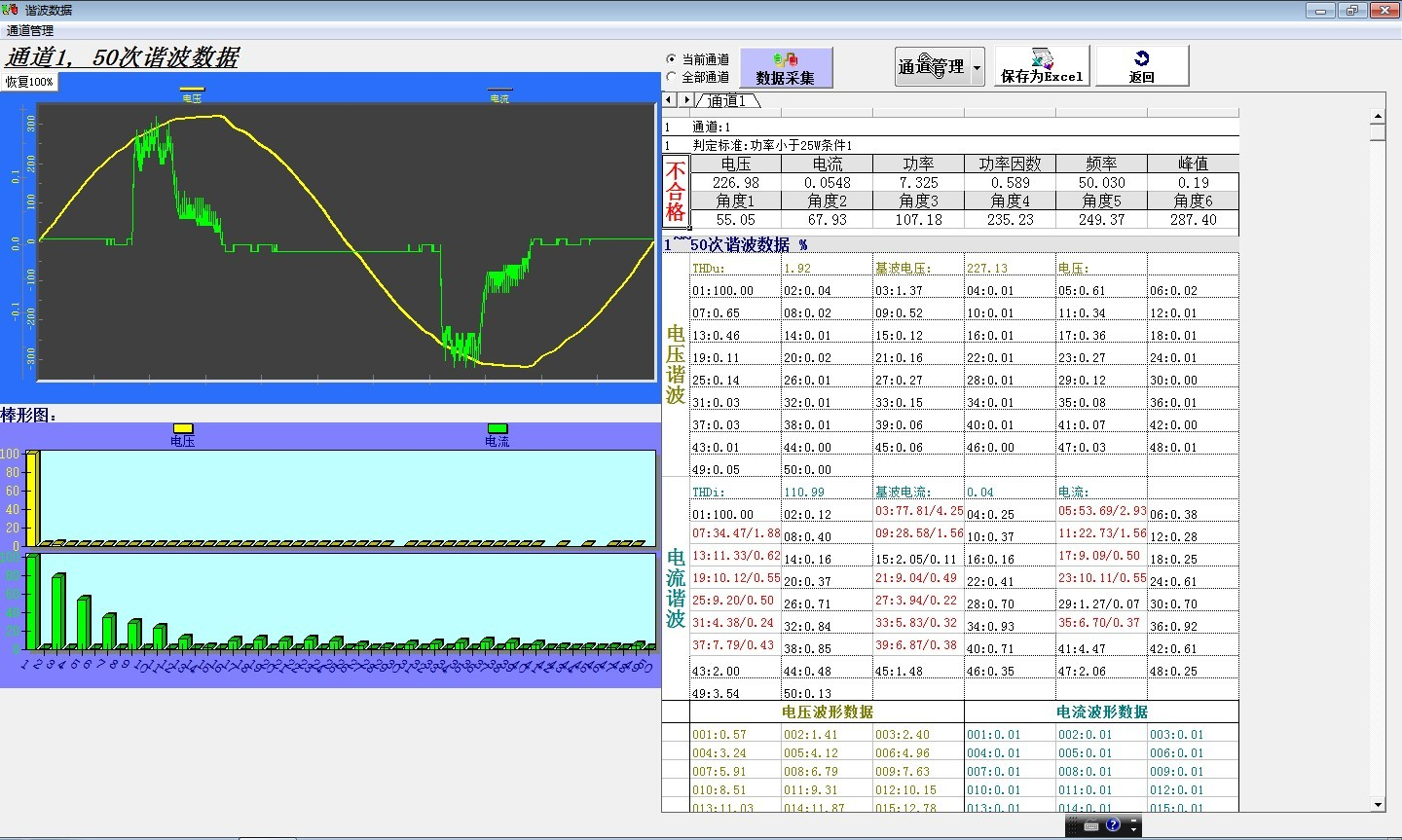Open the 通道管理 menu in the menu bar
1402x840 pixels.
30,31
